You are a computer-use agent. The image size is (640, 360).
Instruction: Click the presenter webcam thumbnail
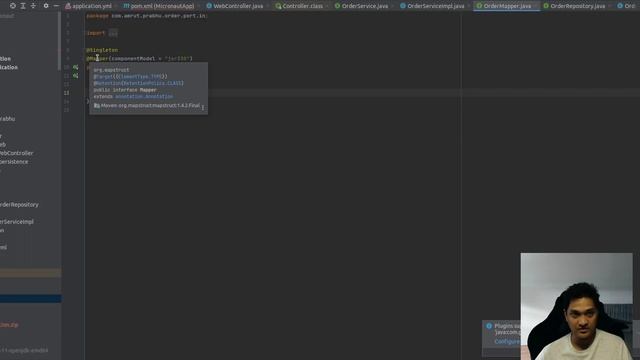(576, 306)
